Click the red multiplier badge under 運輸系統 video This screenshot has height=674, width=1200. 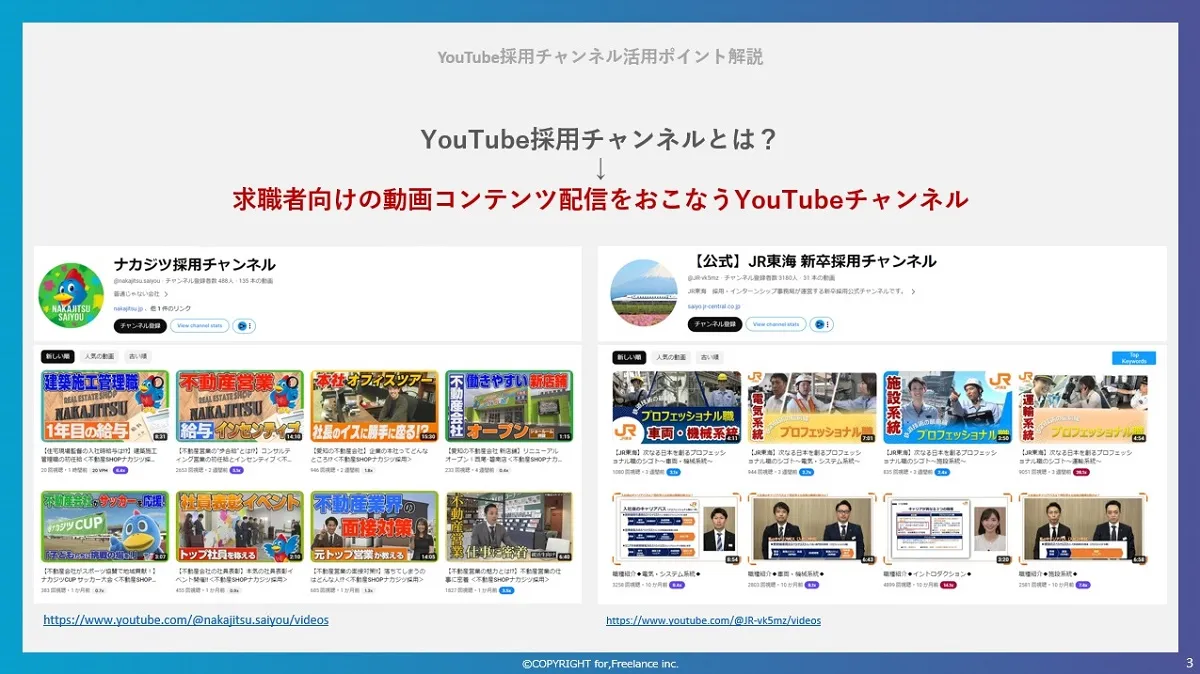[1081, 471]
